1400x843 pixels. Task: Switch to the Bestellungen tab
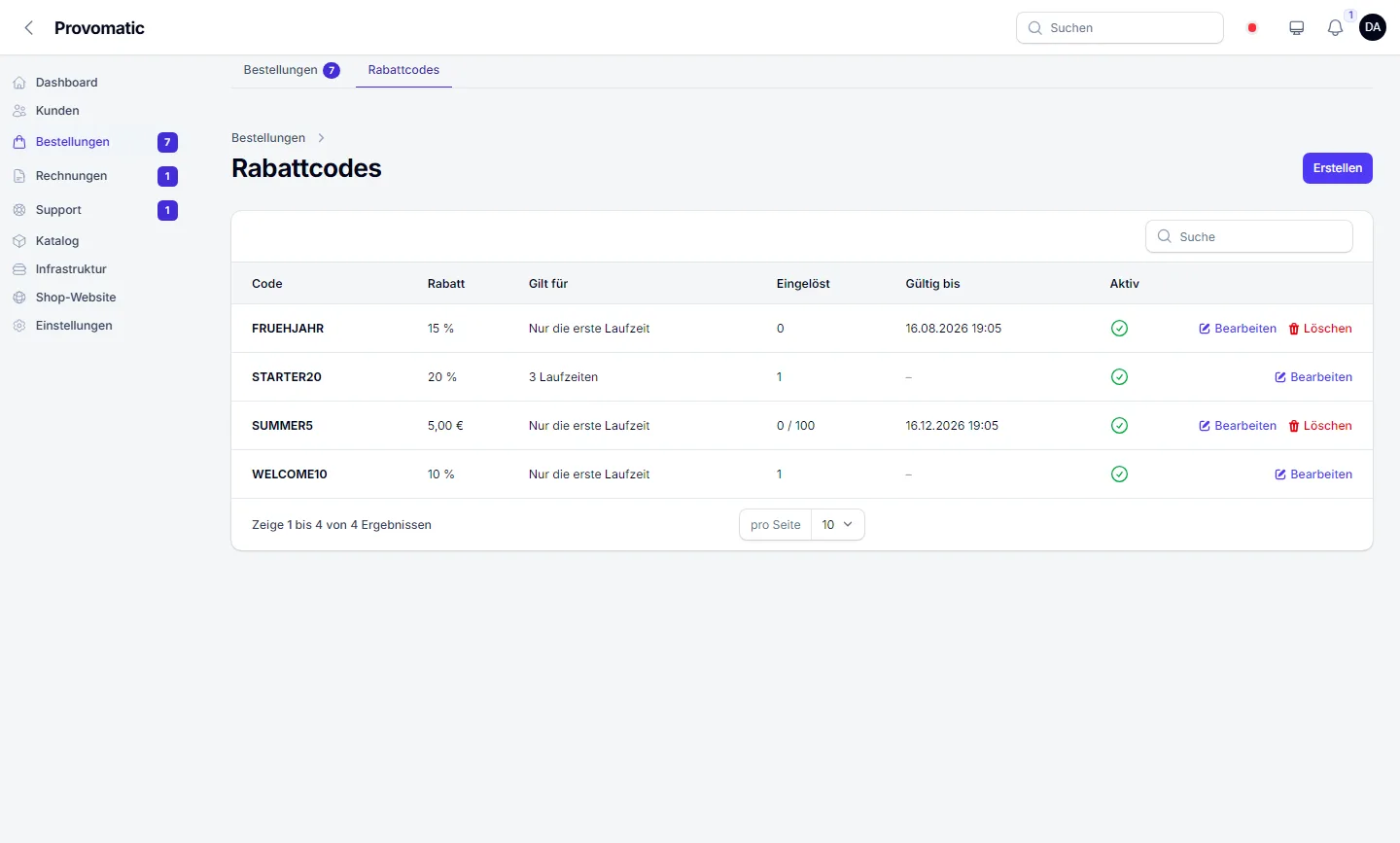coord(291,70)
